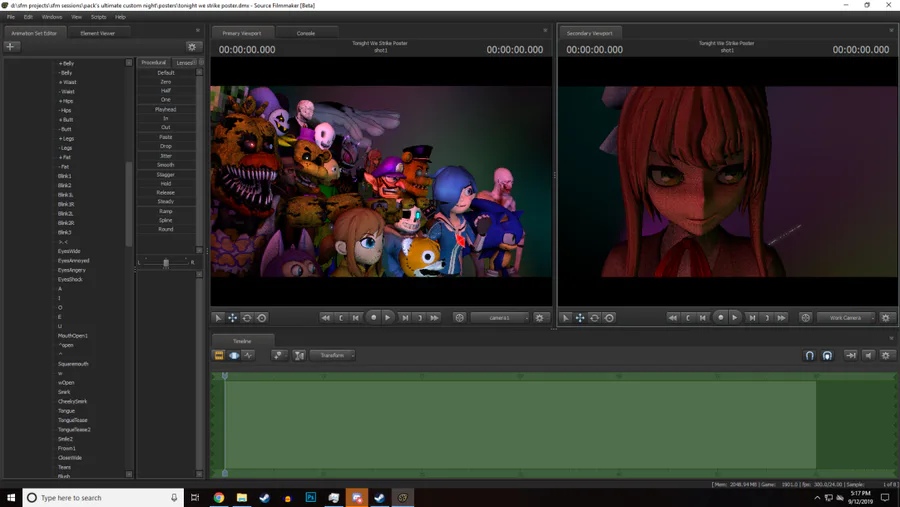Open Animation Set Editor settings gear
This screenshot has height=507, width=900.
192,47
